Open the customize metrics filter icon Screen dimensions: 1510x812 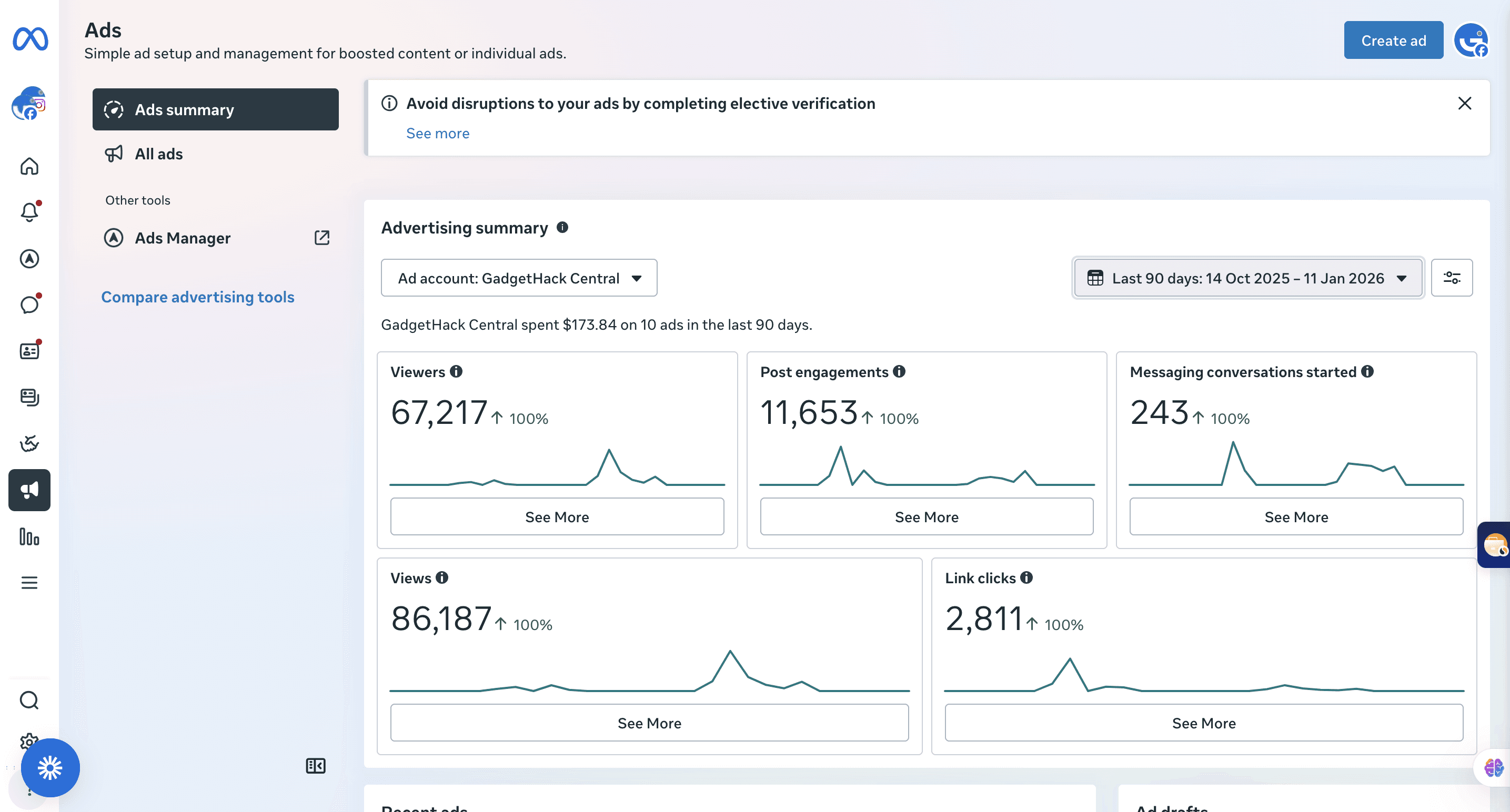tap(1452, 278)
